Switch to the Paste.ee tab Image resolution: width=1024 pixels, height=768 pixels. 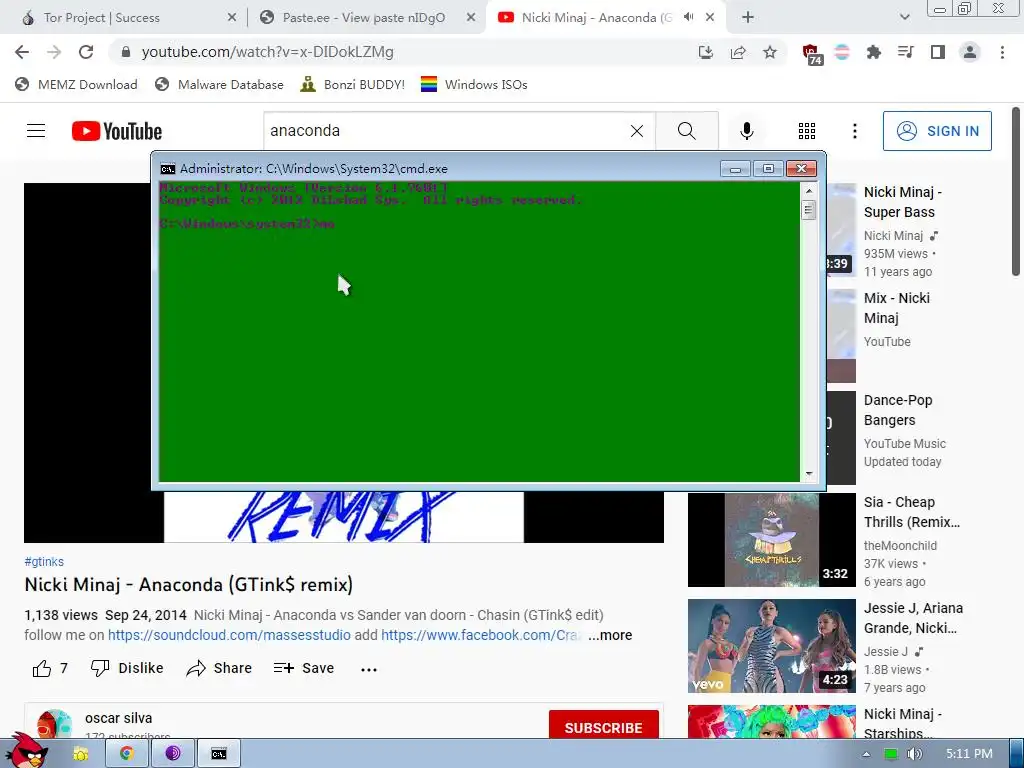pos(364,18)
